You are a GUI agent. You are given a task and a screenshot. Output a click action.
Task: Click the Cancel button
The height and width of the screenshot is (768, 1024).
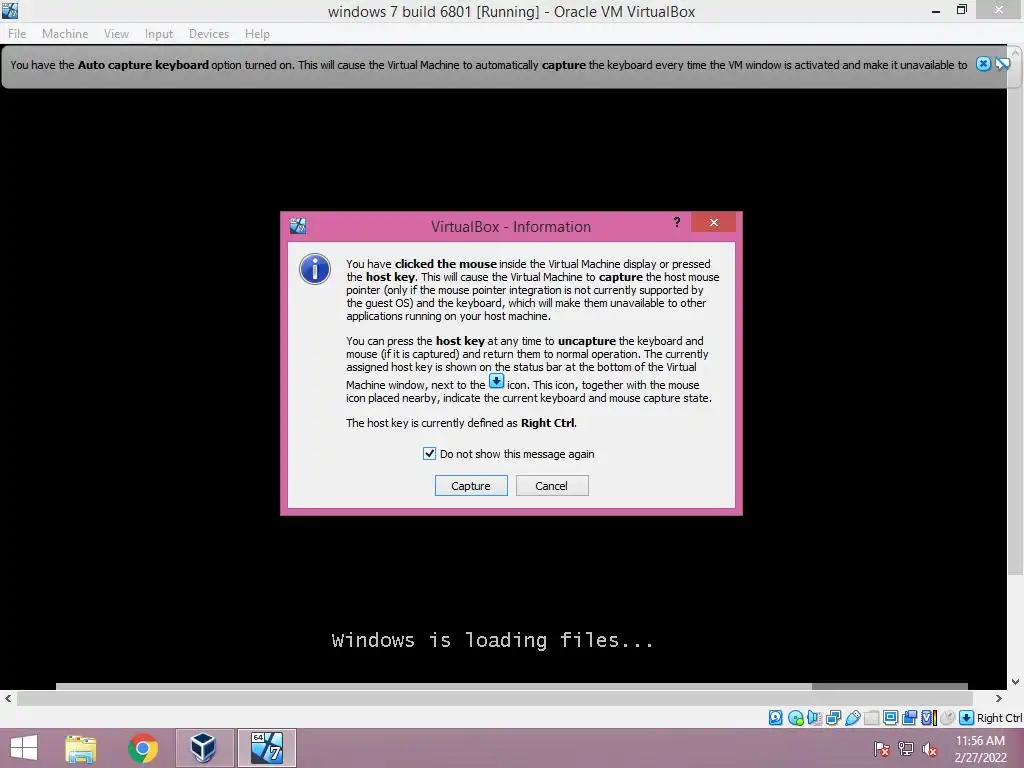coord(552,486)
